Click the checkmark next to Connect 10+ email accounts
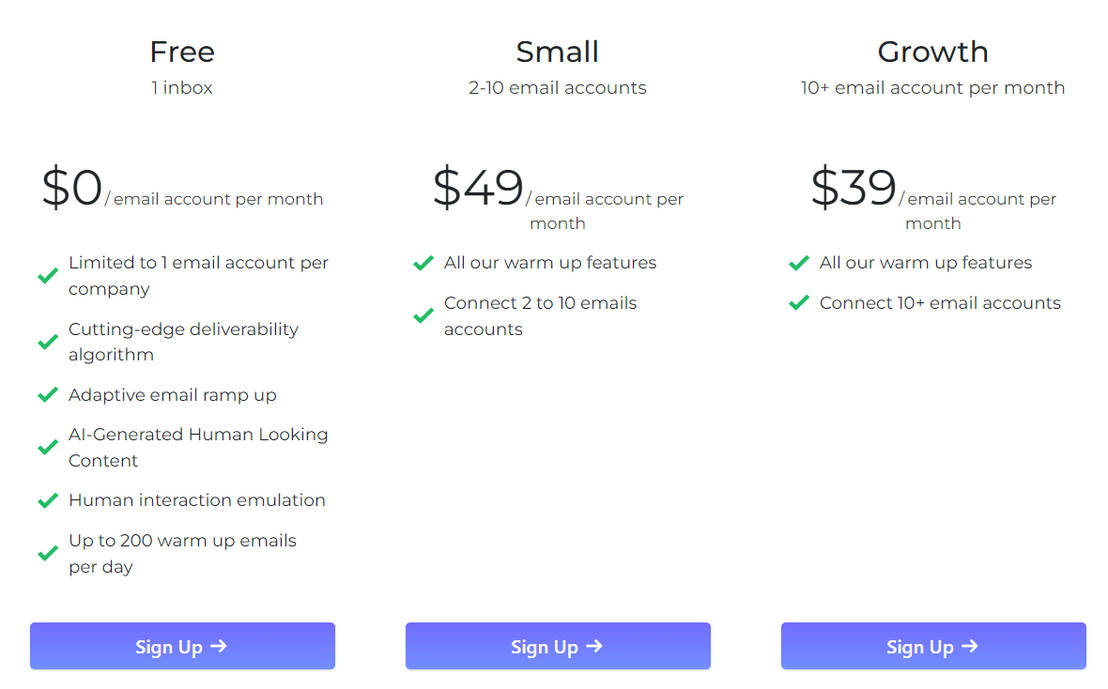The height and width of the screenshot is (689, 1108). click(798, 302)
